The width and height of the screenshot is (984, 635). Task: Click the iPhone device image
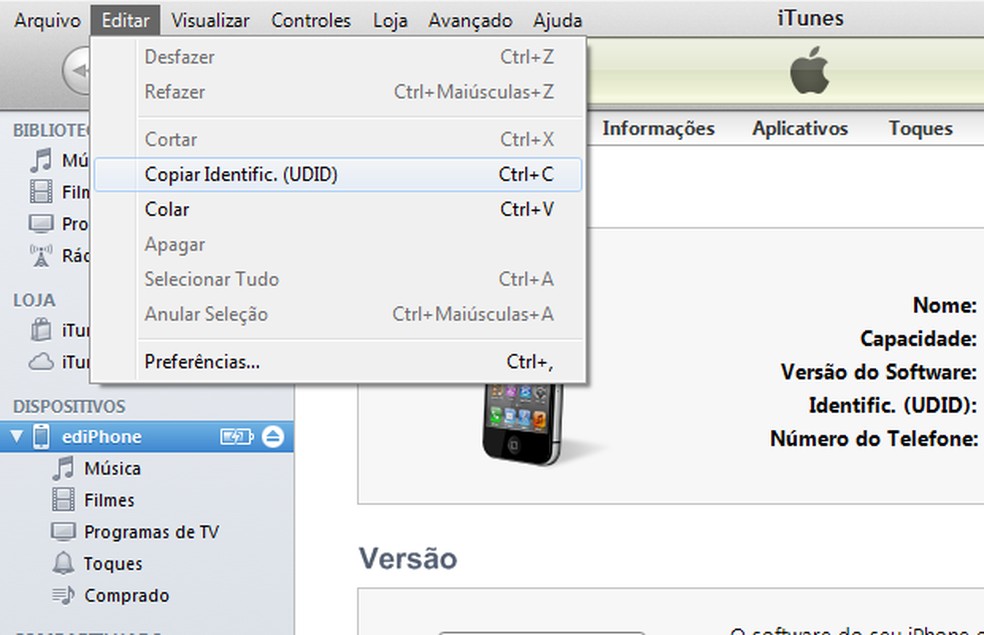point(523,424)
